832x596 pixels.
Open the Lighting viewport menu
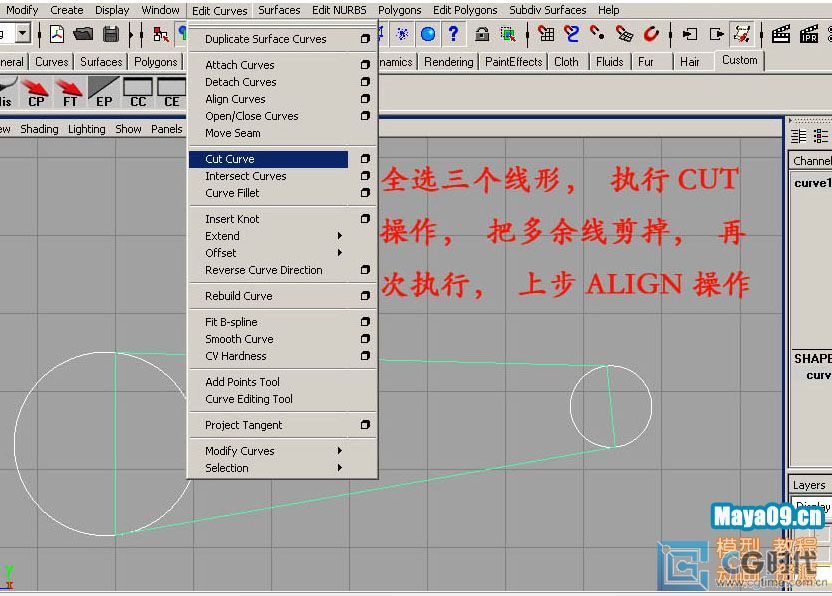tap(86, 129)
